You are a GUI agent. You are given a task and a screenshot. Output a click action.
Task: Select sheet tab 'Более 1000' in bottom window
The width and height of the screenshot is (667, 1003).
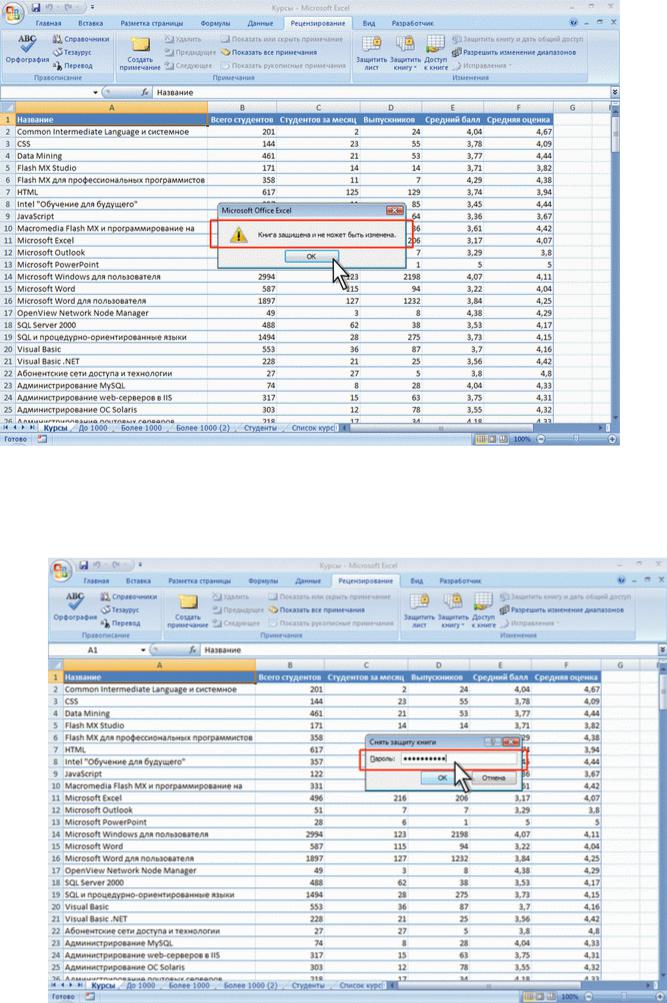click(x=189, y=986)
